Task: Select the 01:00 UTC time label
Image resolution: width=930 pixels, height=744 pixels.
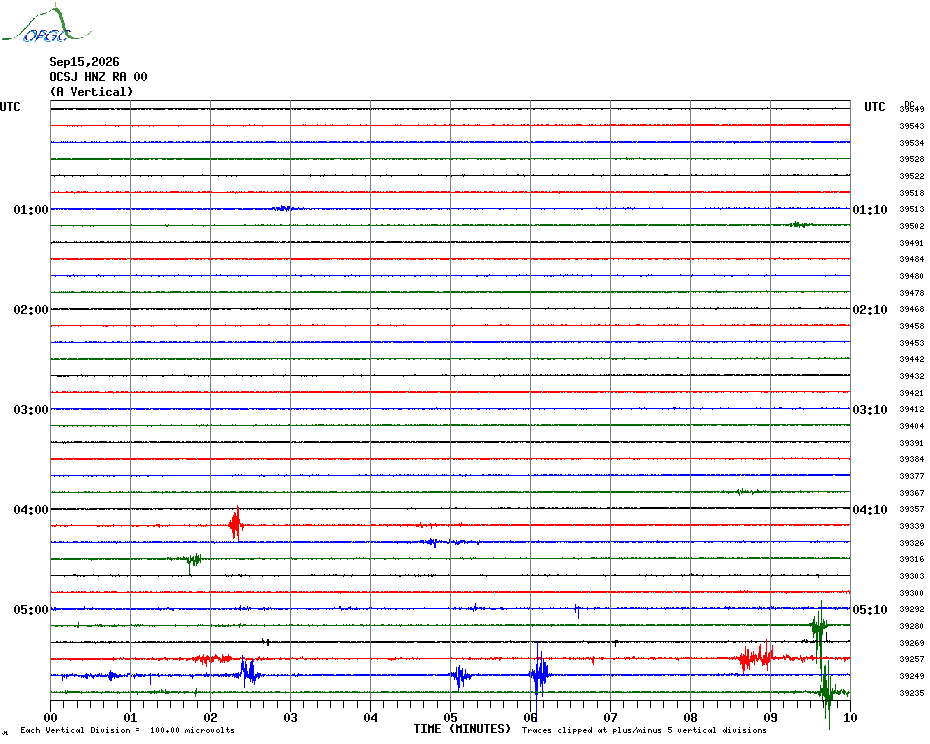Action: 31,210
